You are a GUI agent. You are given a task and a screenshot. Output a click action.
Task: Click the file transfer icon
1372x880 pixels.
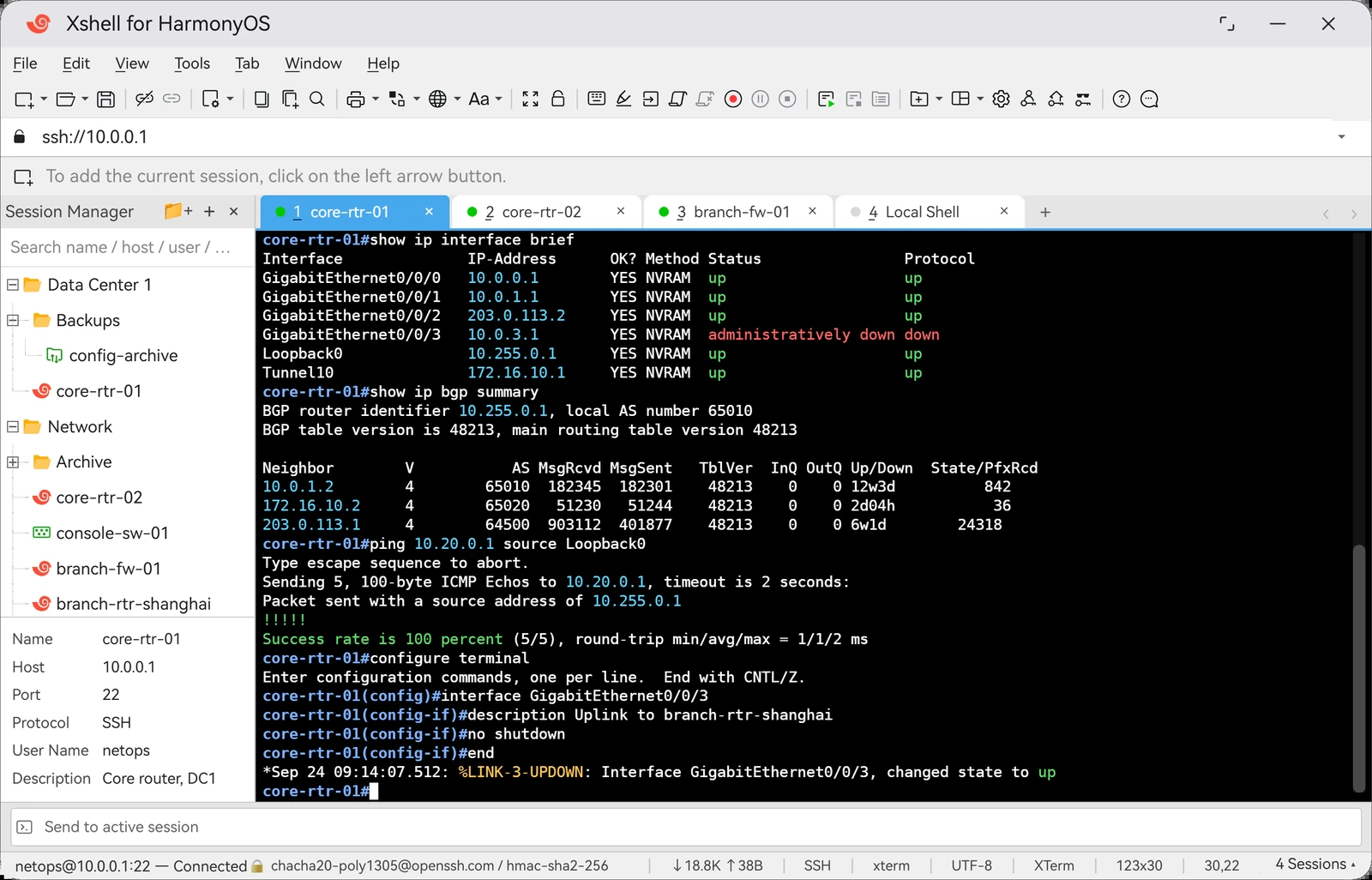[397, 99]
